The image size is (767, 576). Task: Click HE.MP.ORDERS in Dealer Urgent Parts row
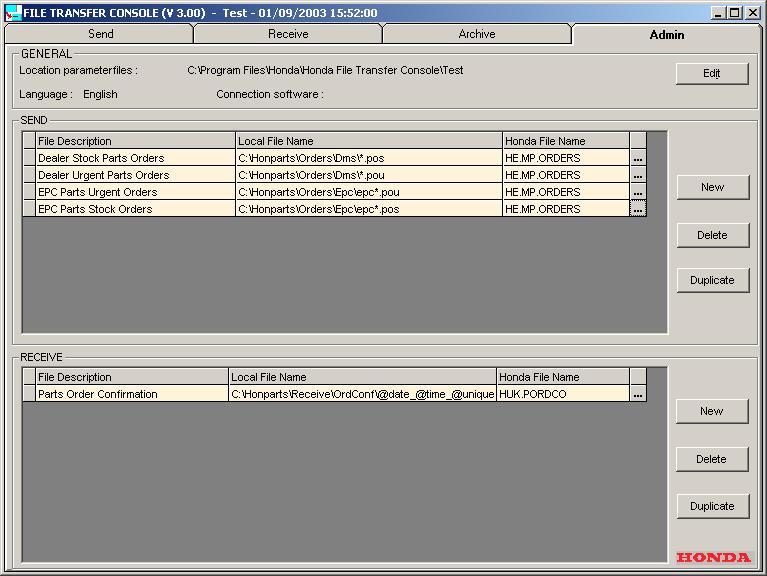(566, 175)
